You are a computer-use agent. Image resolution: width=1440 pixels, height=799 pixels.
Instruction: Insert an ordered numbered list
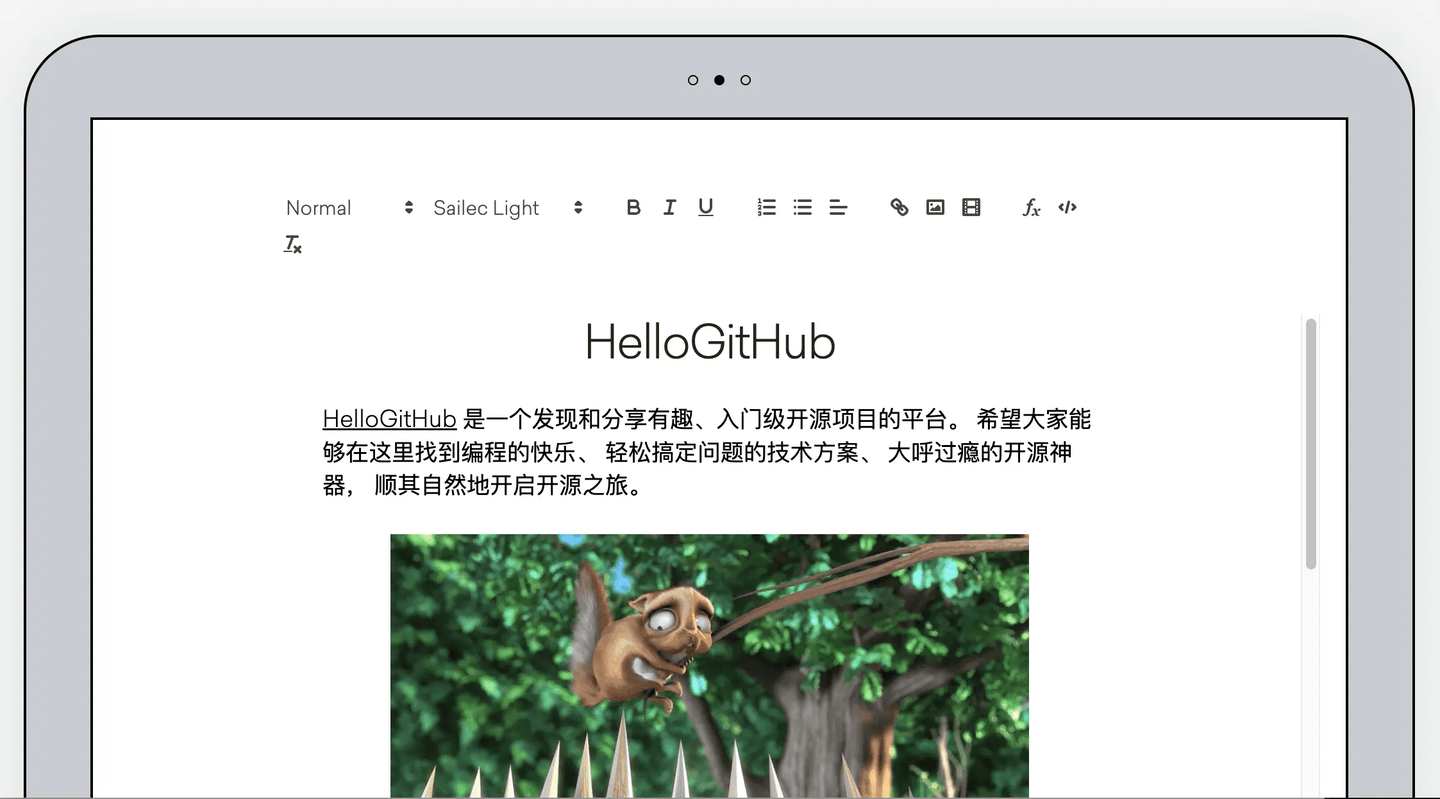766,207
